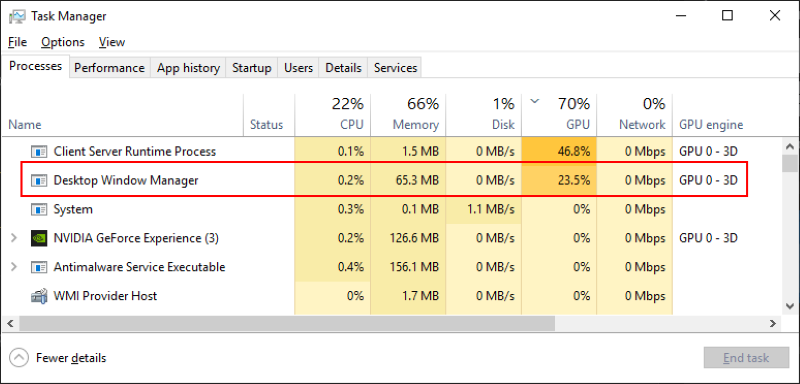Viewport: 800px width, 384px height.
Task: Switch to the Performance tab
Action: 109,68
